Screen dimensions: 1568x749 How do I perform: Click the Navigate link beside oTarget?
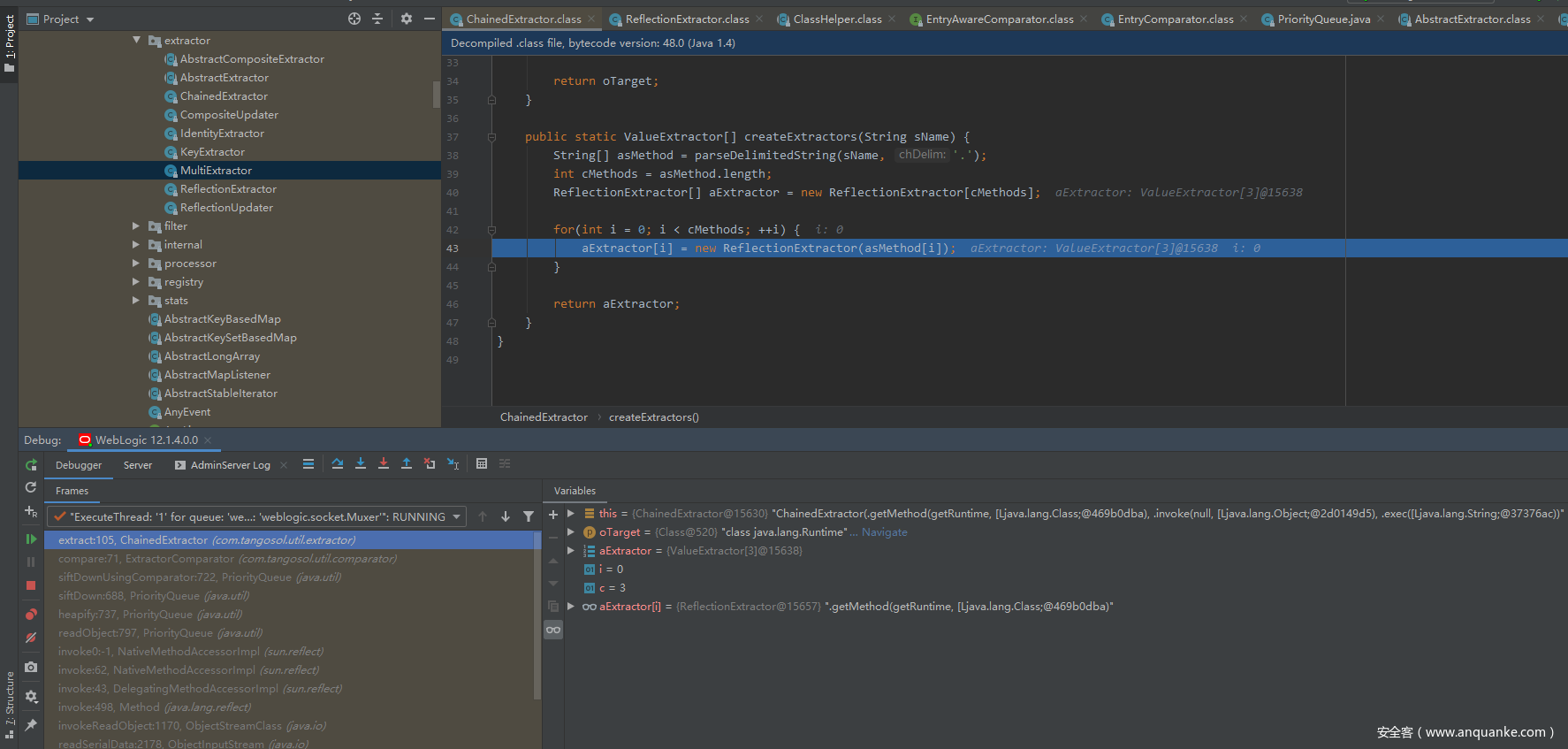tap(884, 532)
